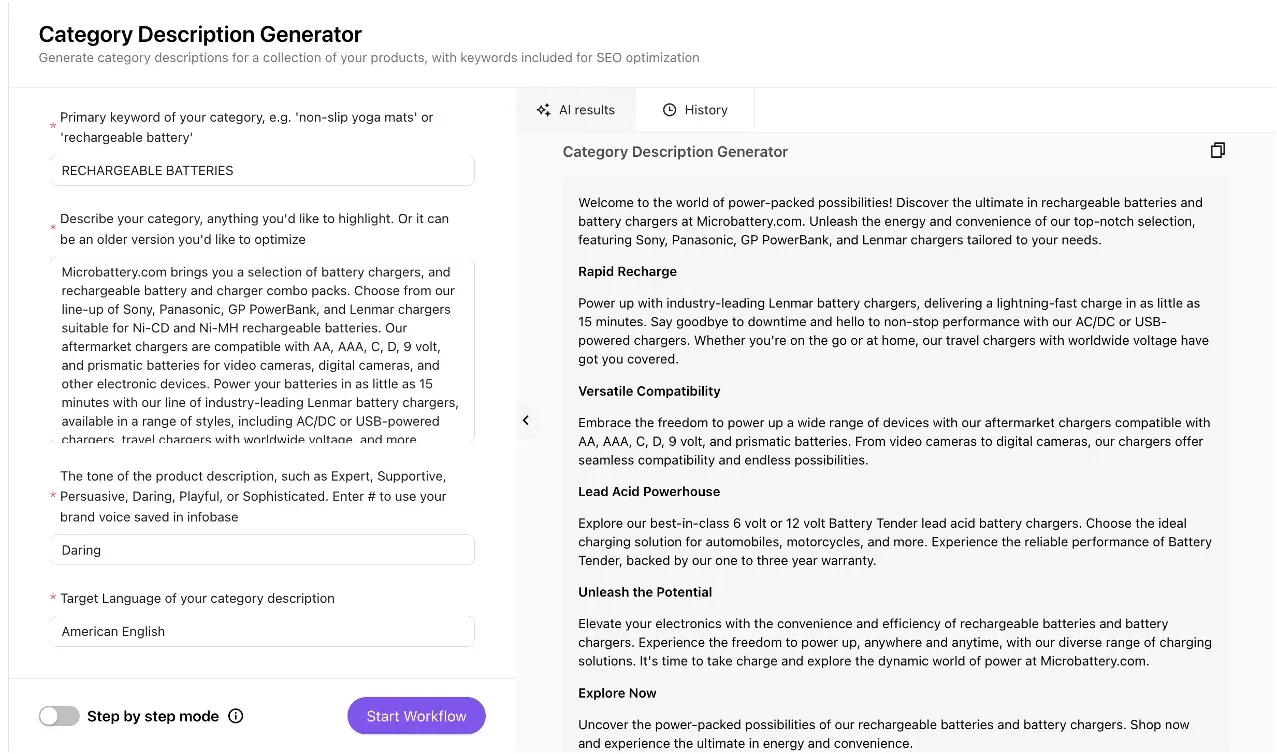Click the info icon beside Step by step mode
The height and width of the screenshot is (754, 1277).
coord(236,716)
